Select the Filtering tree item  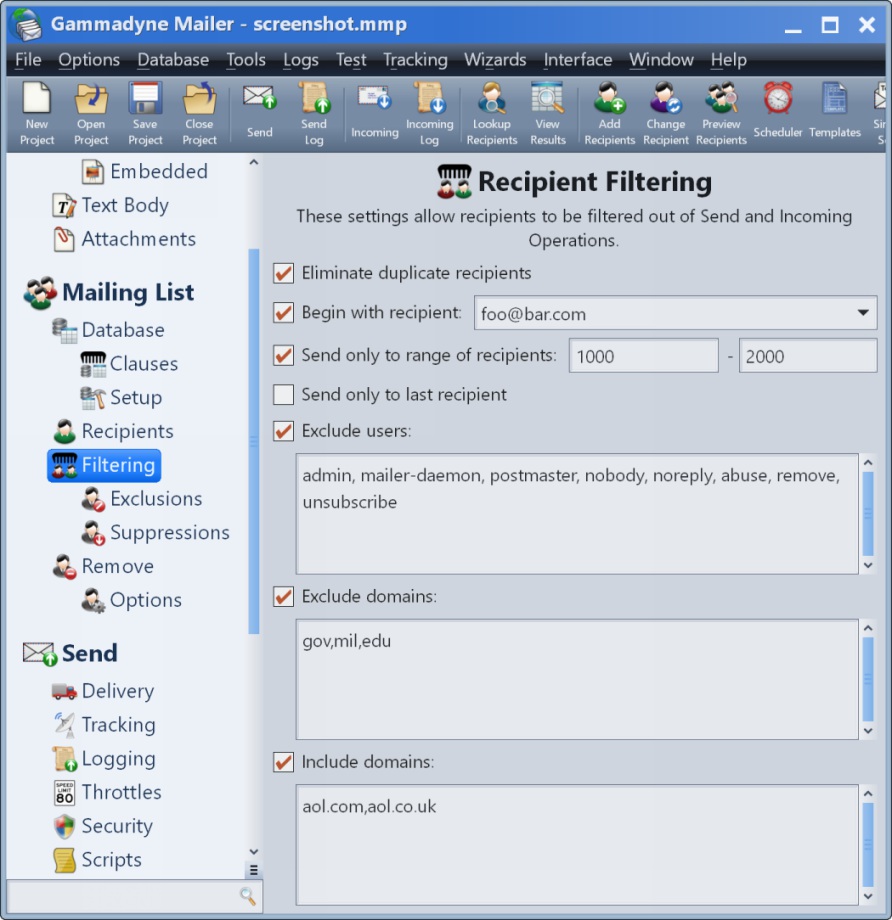click(x=104, y=465)
